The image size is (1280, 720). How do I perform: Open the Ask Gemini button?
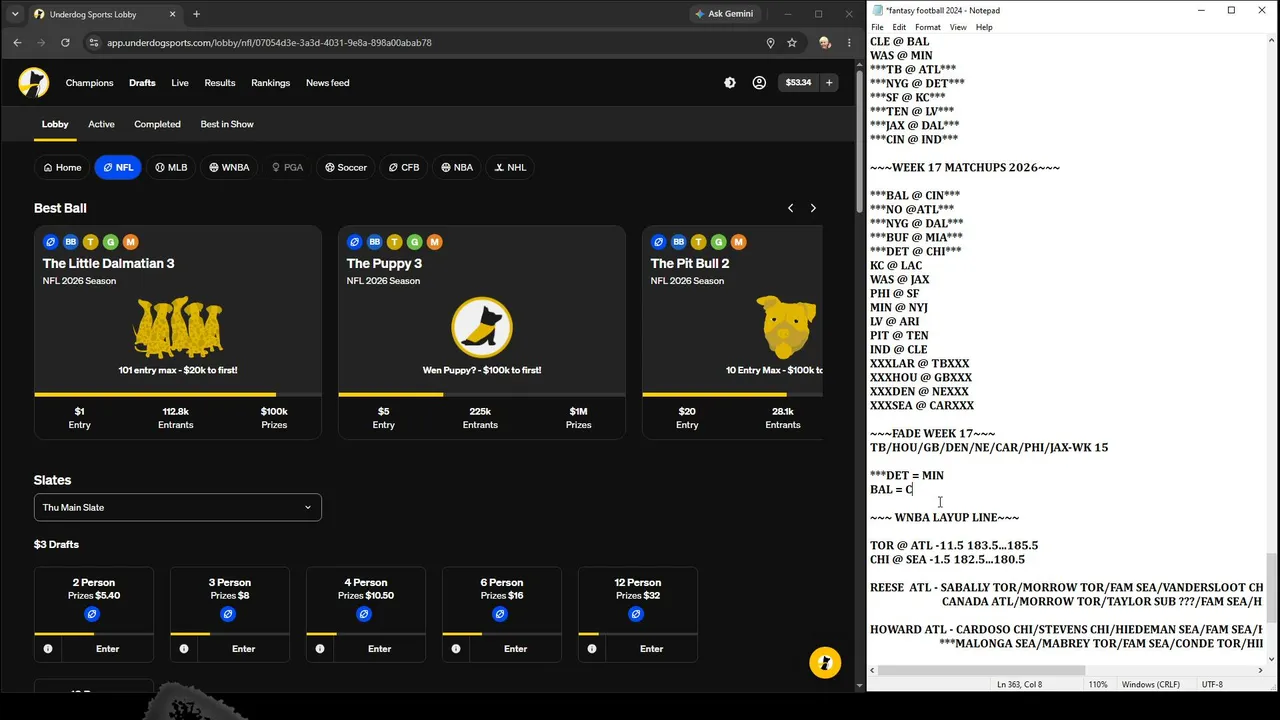pos(727,14)
